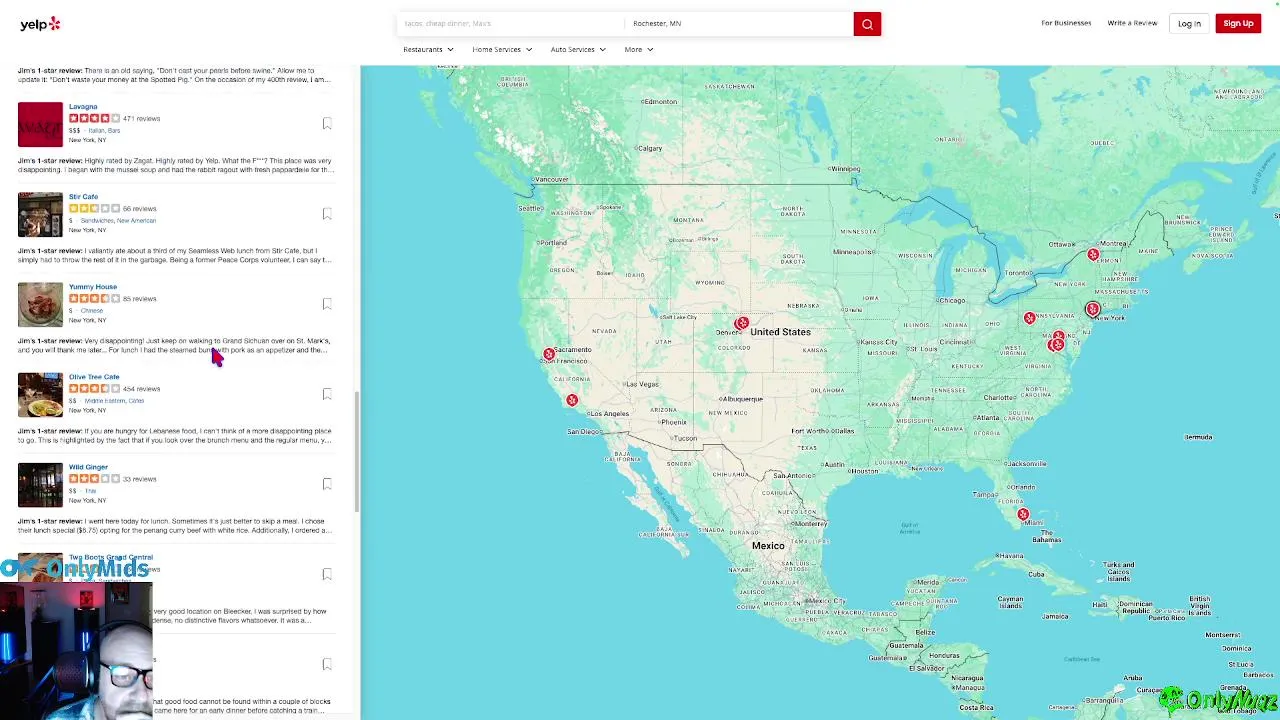Focus the search terms input field

click(510, 23)
